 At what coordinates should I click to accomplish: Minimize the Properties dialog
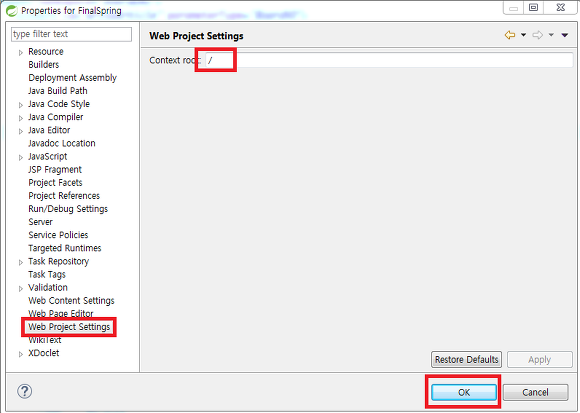(513, 7)
